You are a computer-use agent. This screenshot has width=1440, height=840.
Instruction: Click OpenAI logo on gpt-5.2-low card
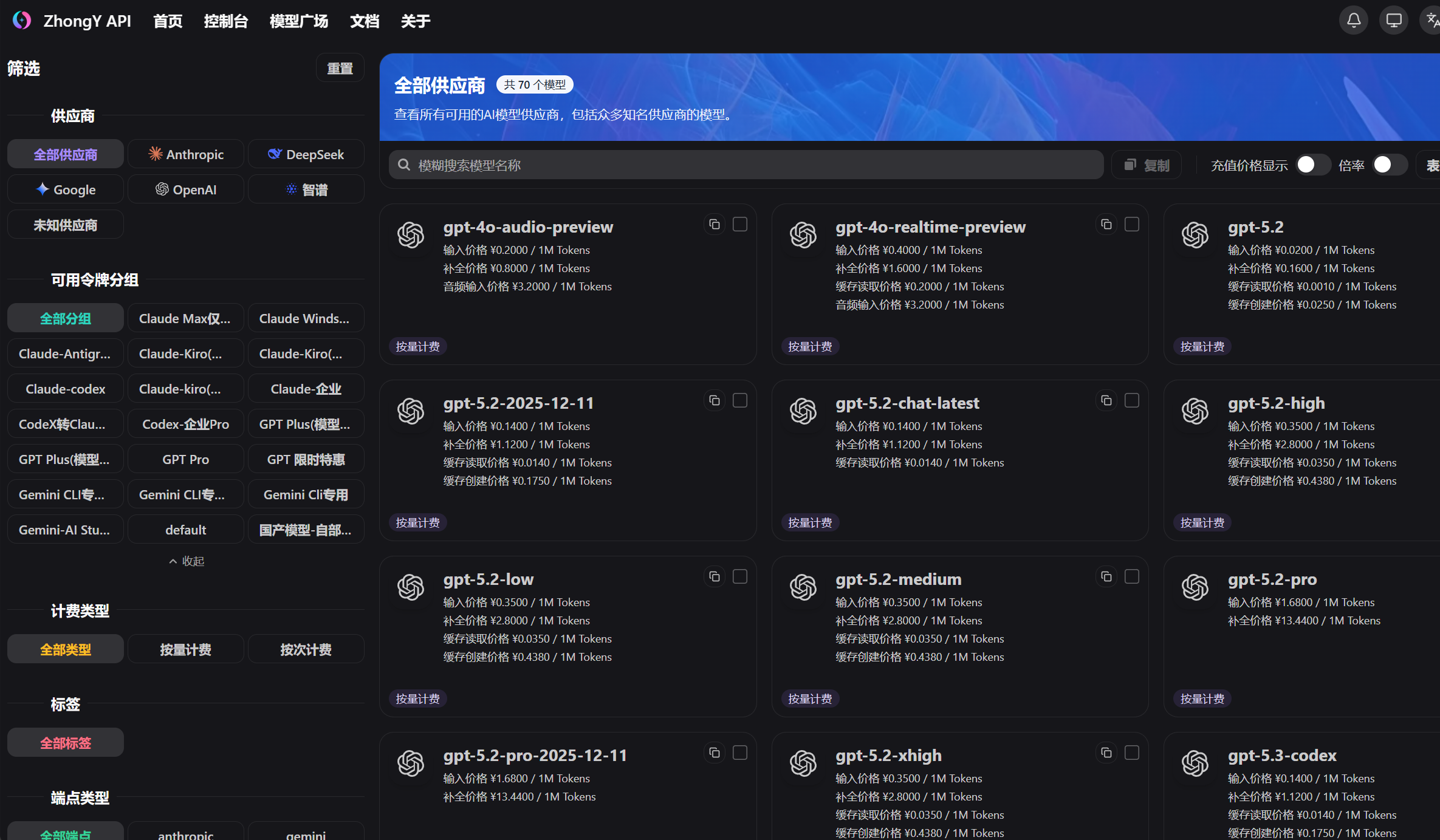pyautogui.click(x=411, y=587)
